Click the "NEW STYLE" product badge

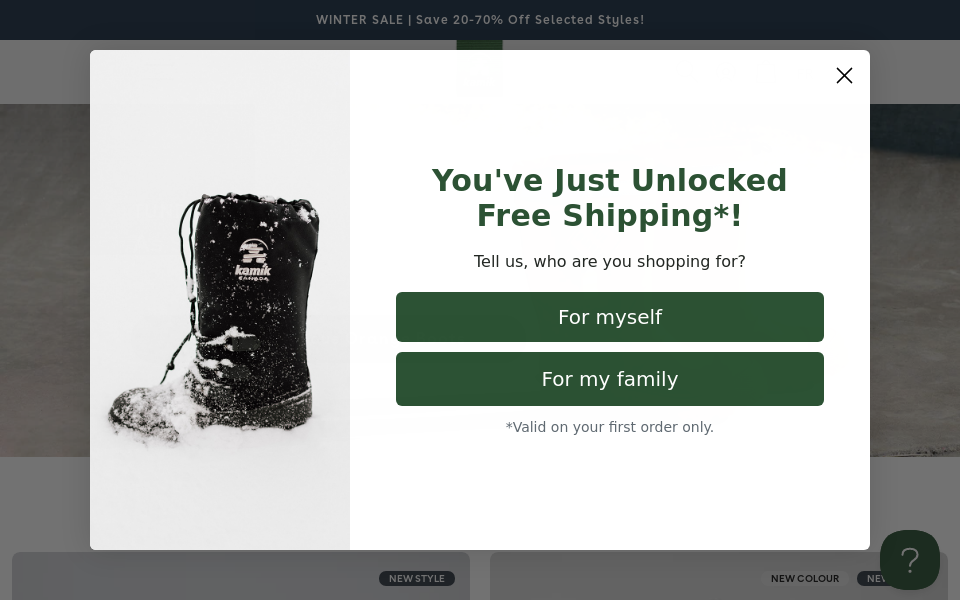pyautogui.click(x=416, y=579)
